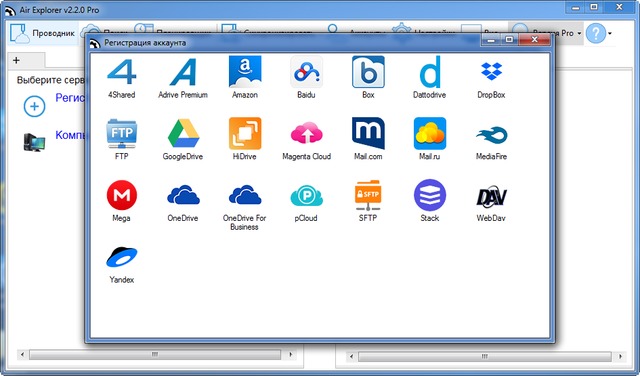Click left pane scrollbar right arrow
Image resolution: width=640 pixels, height=376 pixels.
(x=291, y=354)
